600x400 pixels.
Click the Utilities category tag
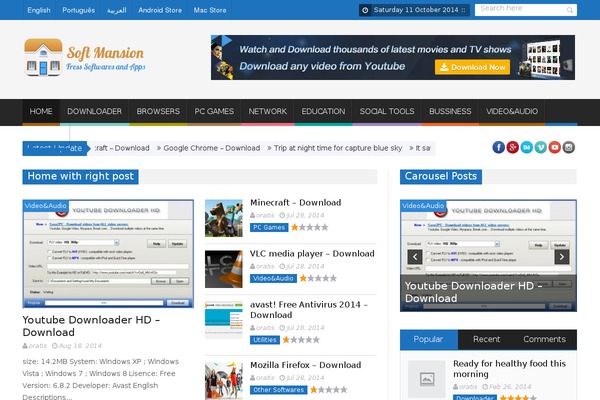pos(265,340)
